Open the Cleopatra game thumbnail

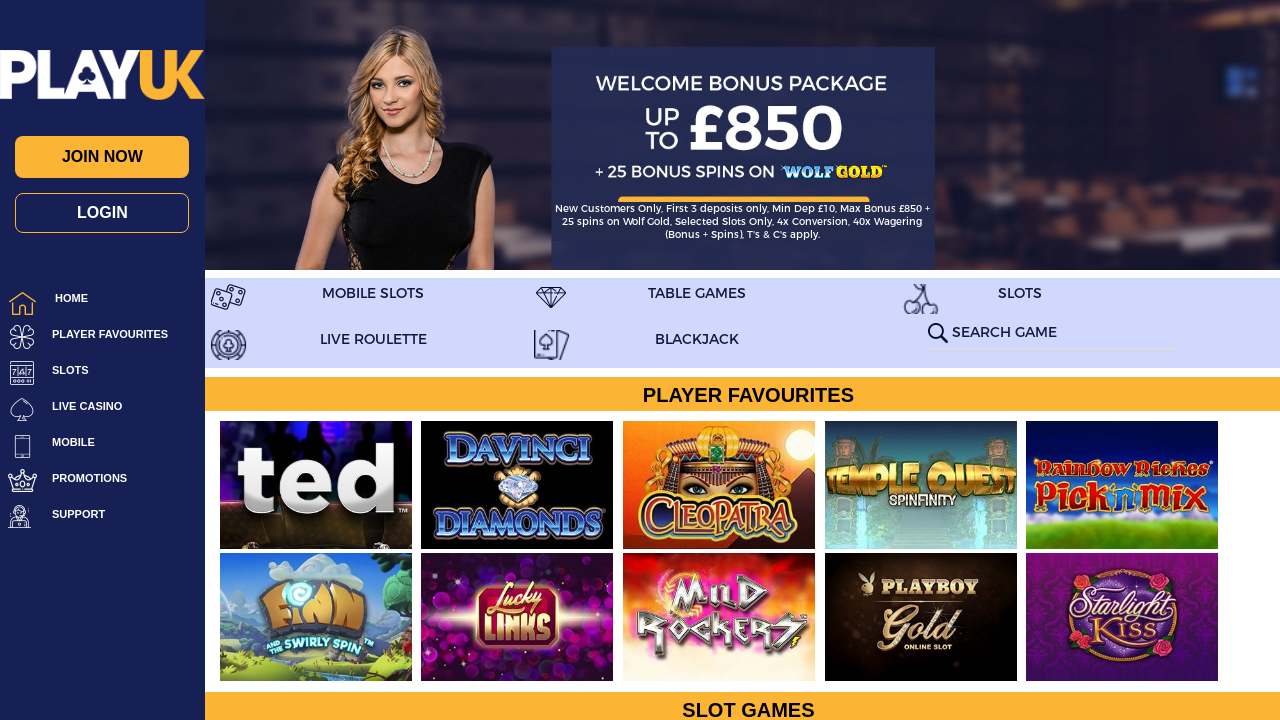719,485
